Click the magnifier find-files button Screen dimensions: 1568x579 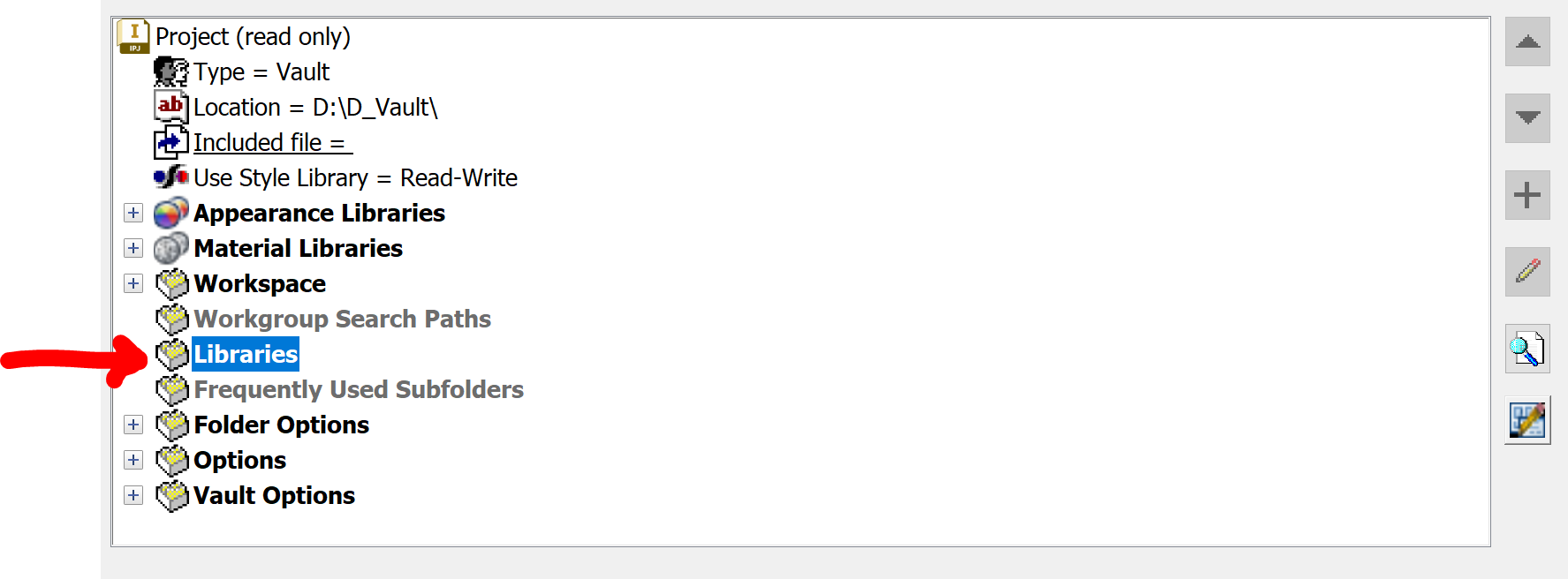(x=1527, y=349)
